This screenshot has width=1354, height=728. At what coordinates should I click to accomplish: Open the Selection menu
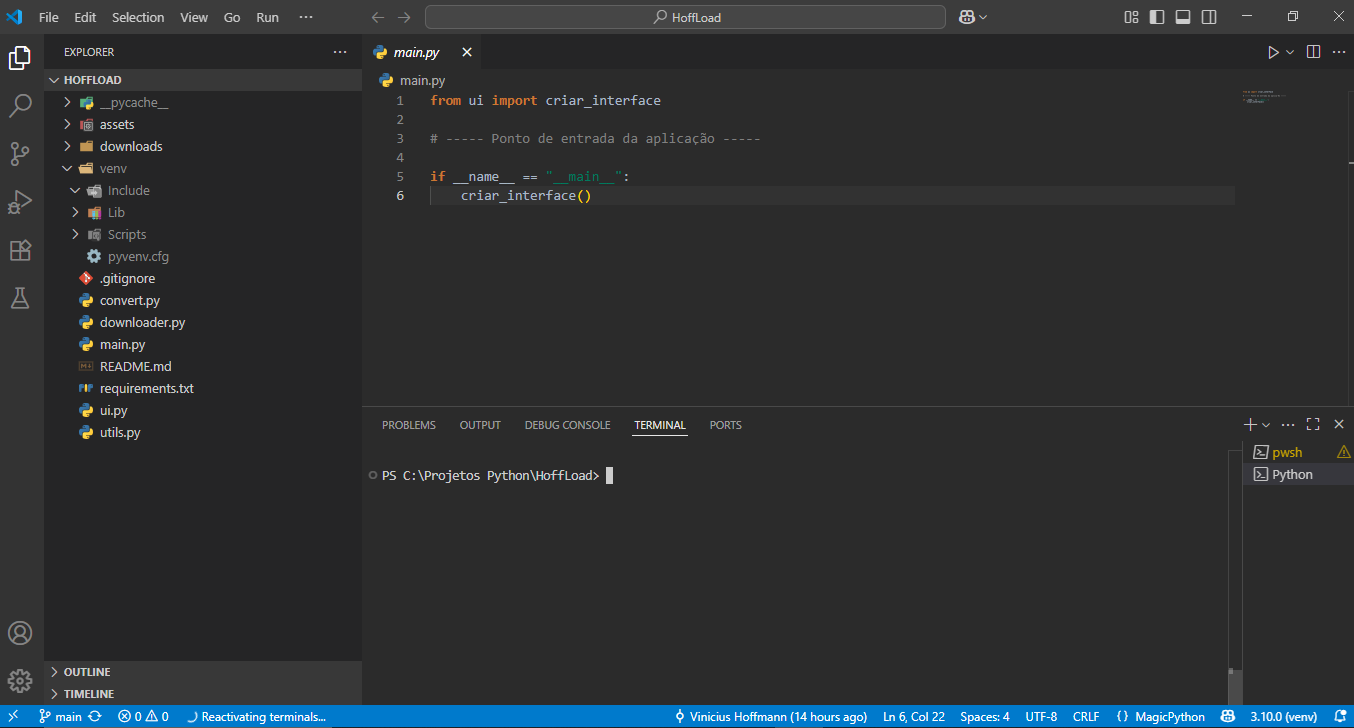pos(138,17)
